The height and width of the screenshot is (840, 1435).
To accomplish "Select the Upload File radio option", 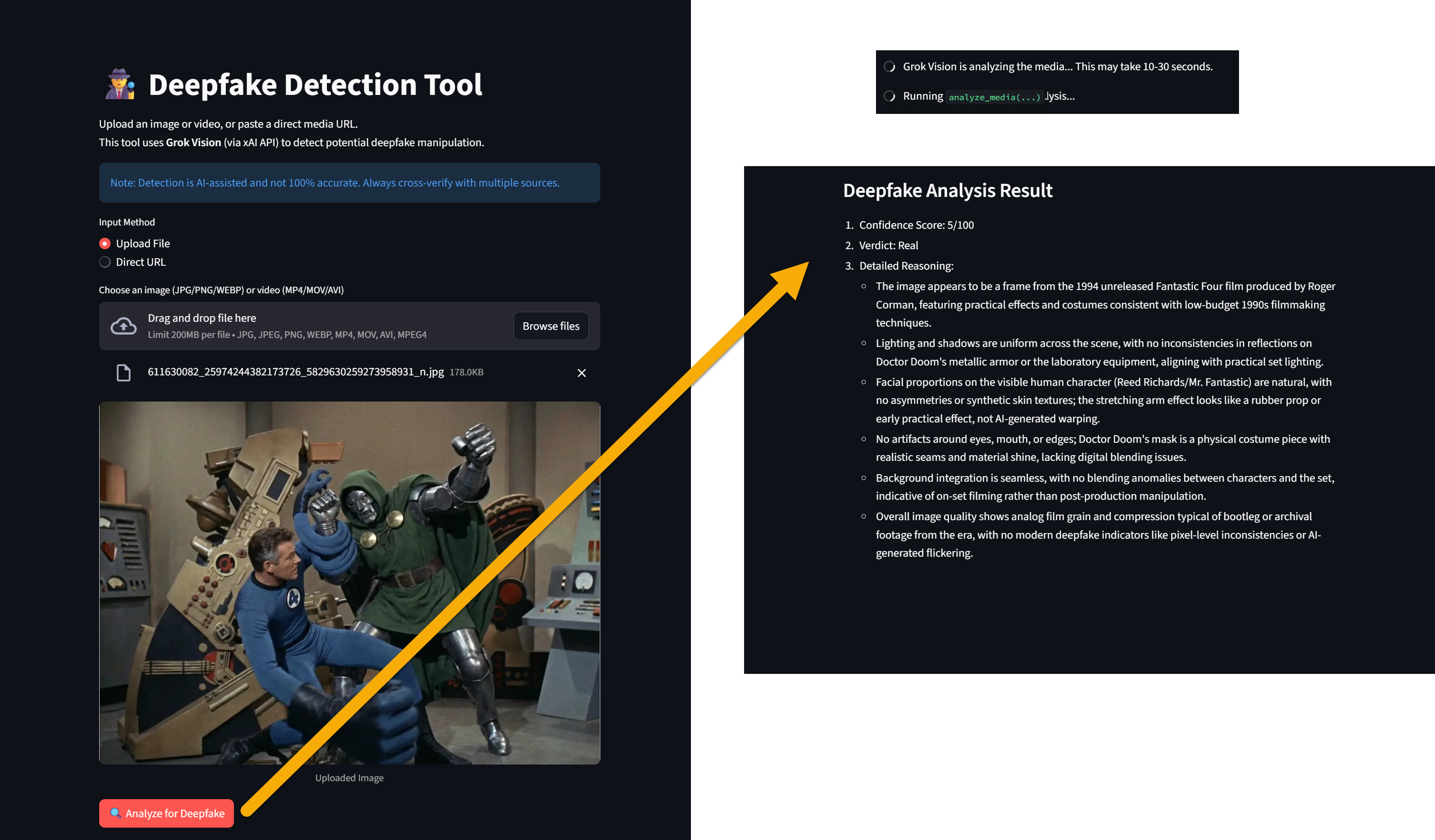I will point(105,244).
